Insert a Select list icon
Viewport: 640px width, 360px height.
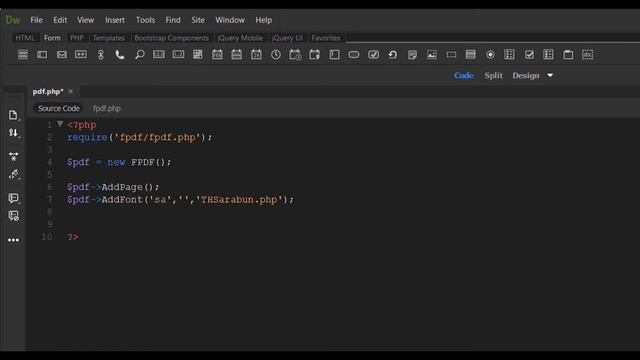[471, 55]
